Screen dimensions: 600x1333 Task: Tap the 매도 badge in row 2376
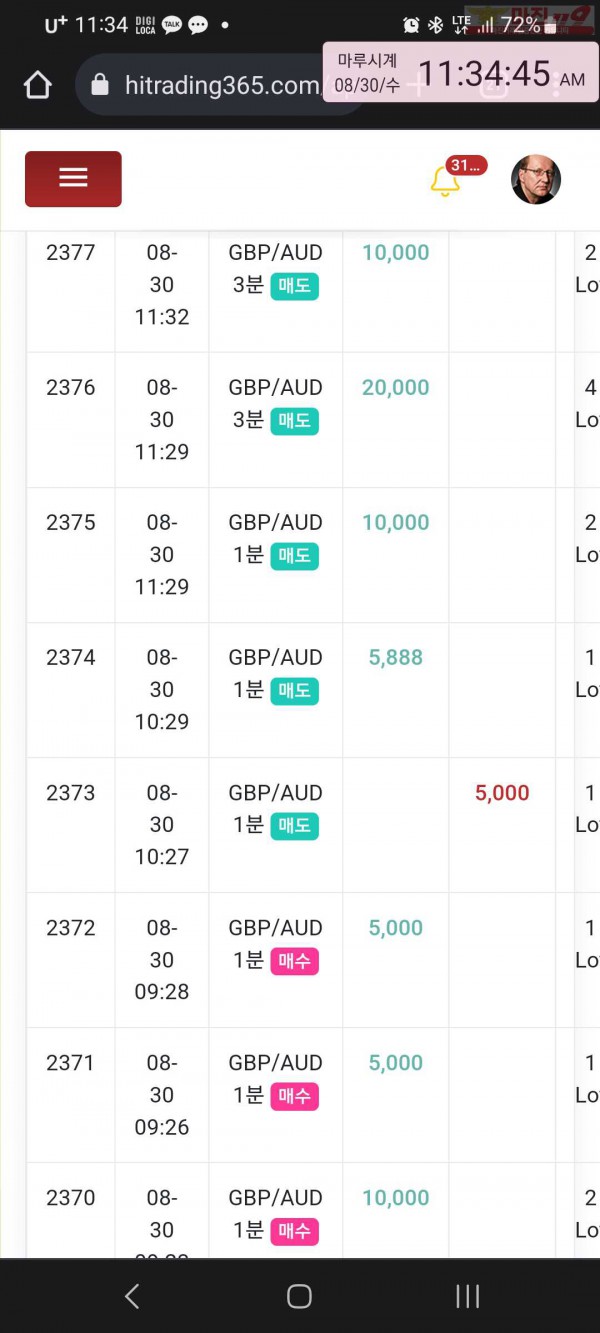coord(295,421)
